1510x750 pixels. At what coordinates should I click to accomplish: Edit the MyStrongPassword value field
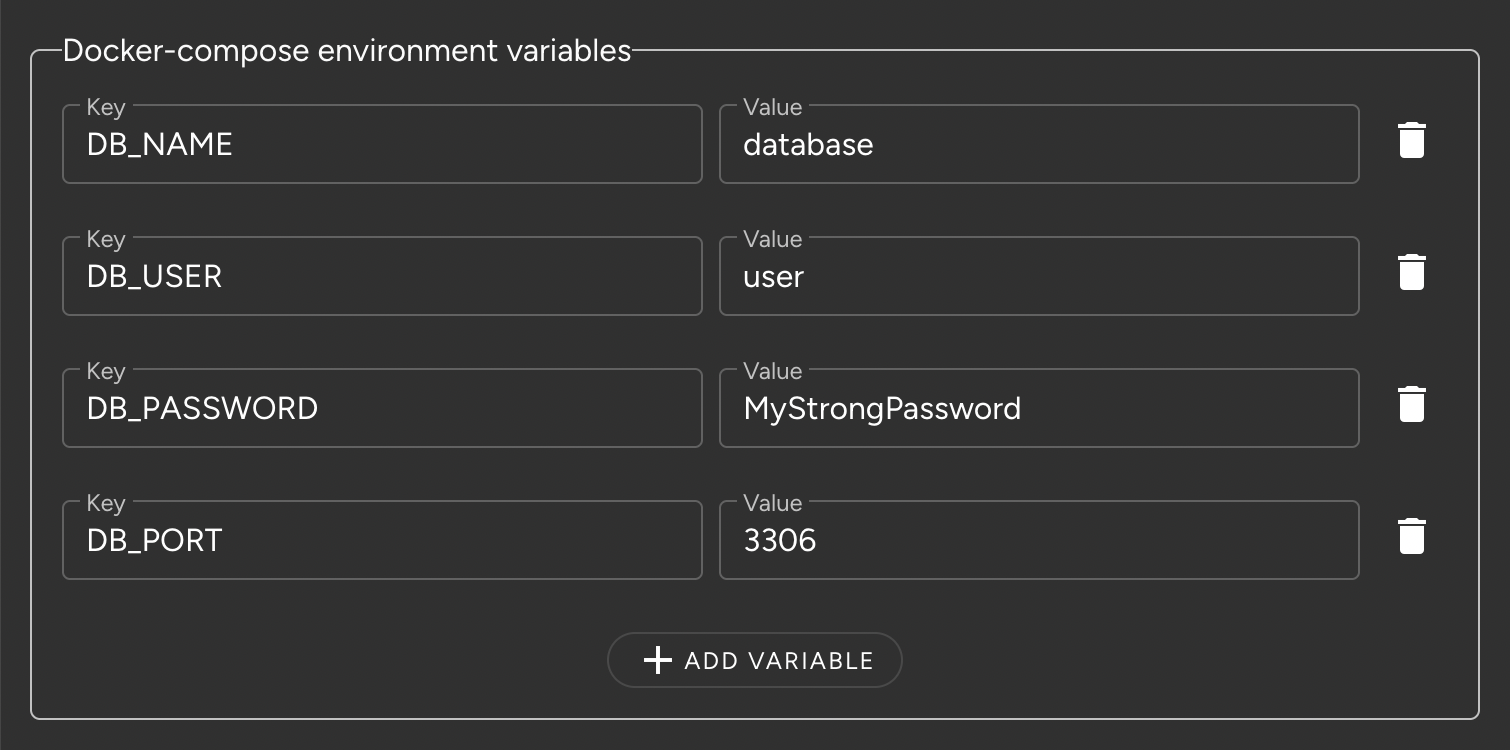click(x=1039, y=408)
